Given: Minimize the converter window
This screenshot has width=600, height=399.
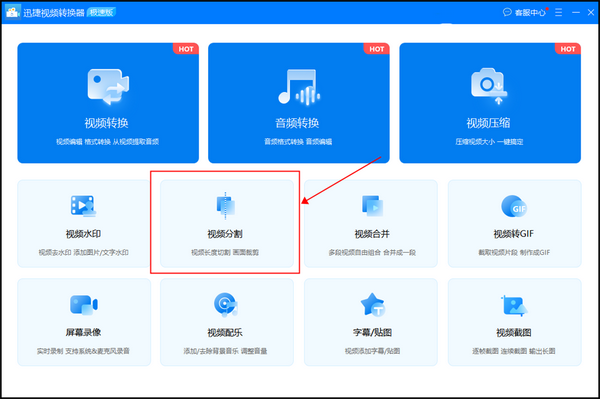Looking at the screenshot, I should (x=576, y=13).
